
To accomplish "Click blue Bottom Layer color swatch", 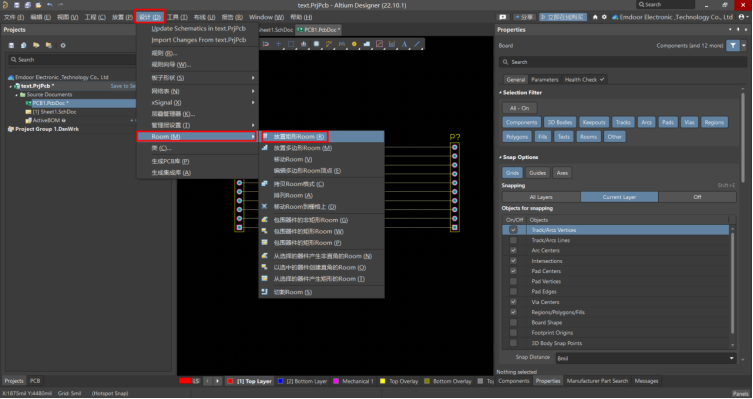I will [281, 381].
